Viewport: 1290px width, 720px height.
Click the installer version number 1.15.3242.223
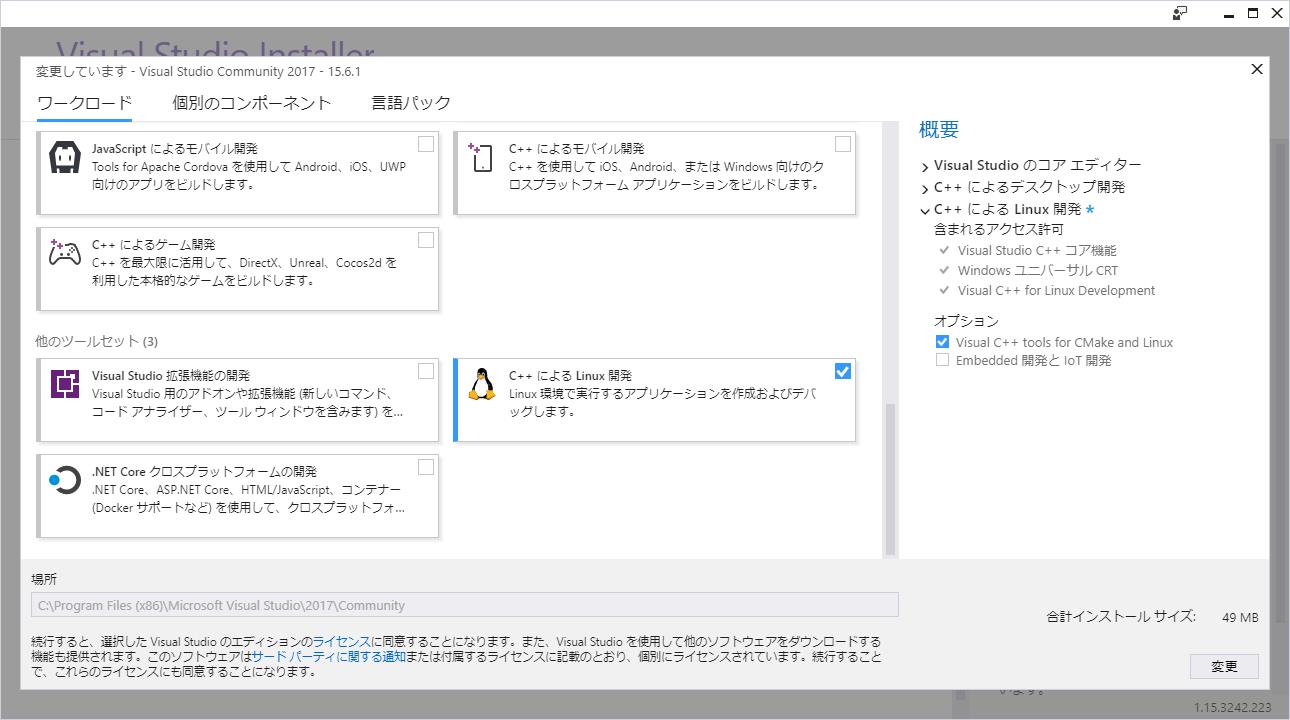click(x=1232, y=707)
